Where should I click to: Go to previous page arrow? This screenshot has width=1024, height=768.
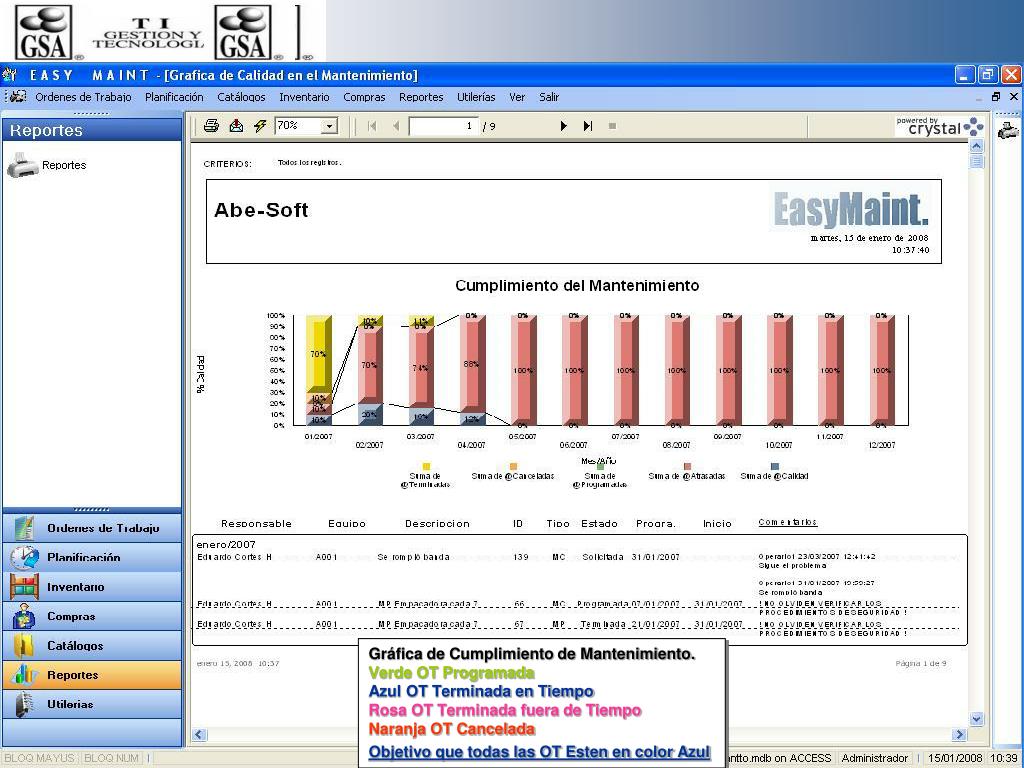click(x=396, y=126)
